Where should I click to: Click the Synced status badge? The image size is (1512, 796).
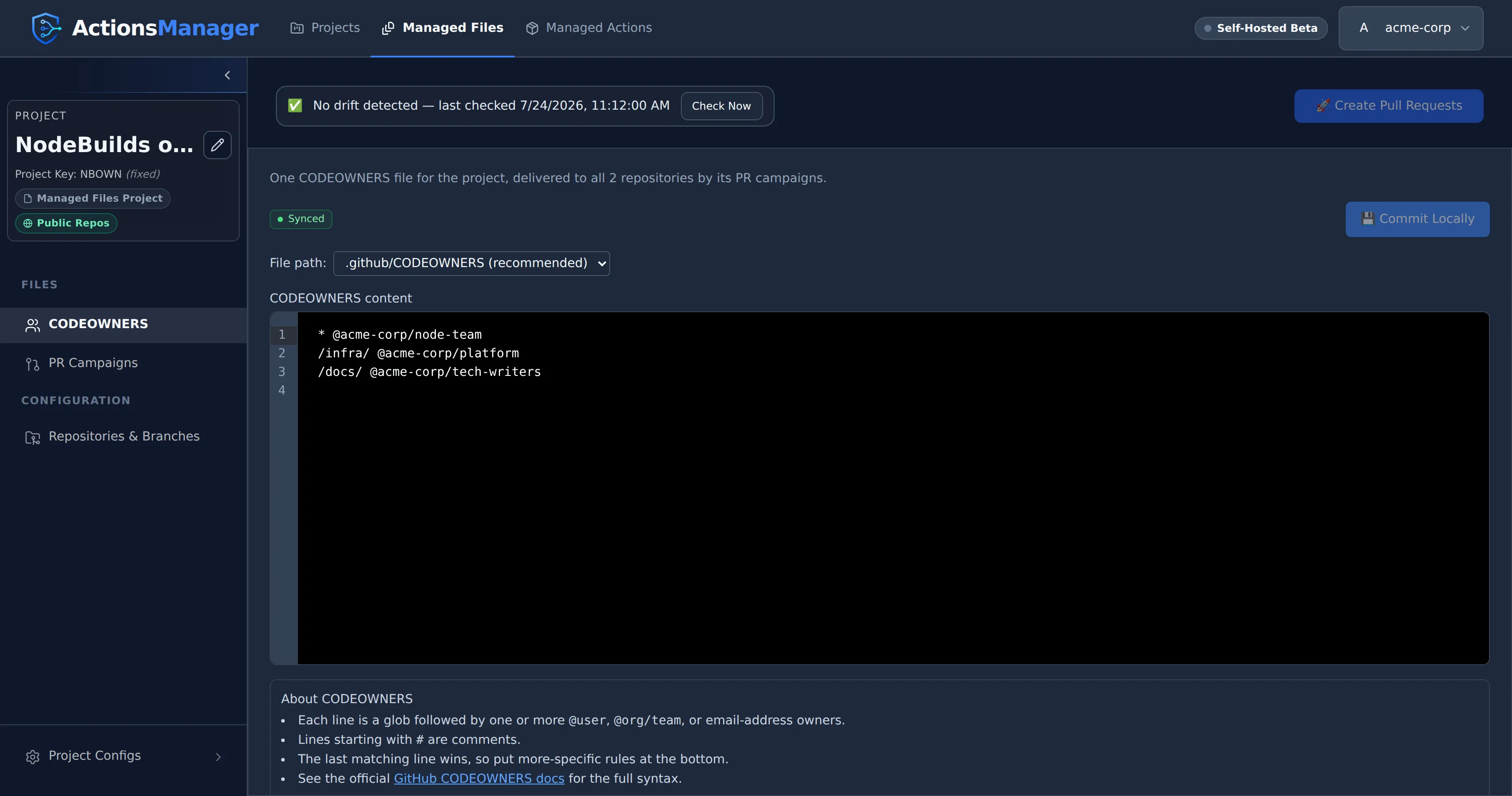pyautogui.click(x=301, y=219)
